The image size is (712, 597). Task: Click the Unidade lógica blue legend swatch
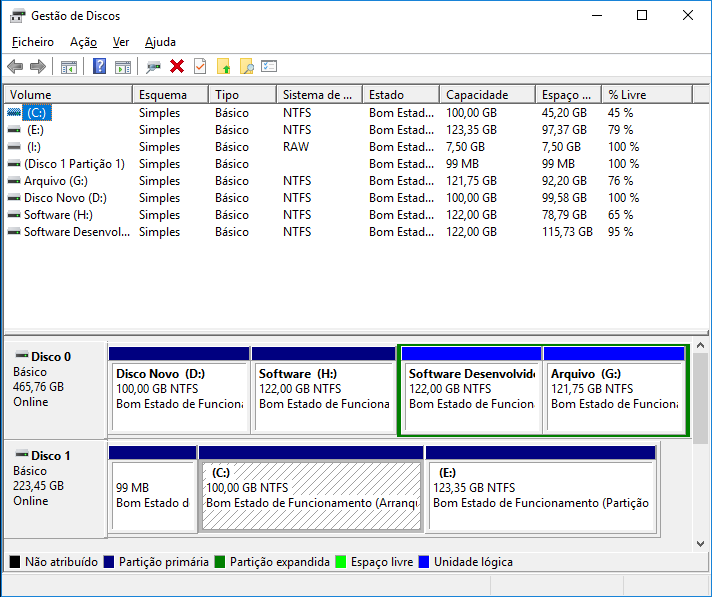point(424,562)
